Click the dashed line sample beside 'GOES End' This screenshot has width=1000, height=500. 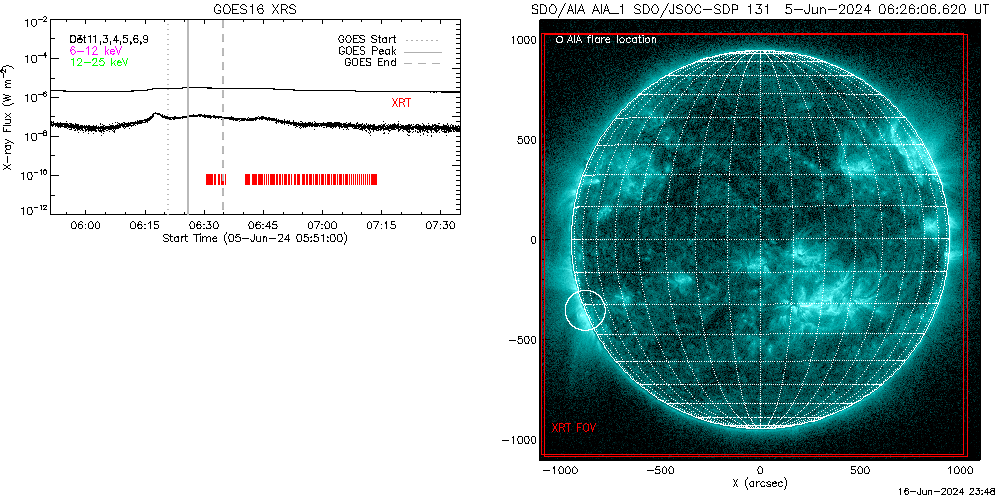click(x=423, y=62)
